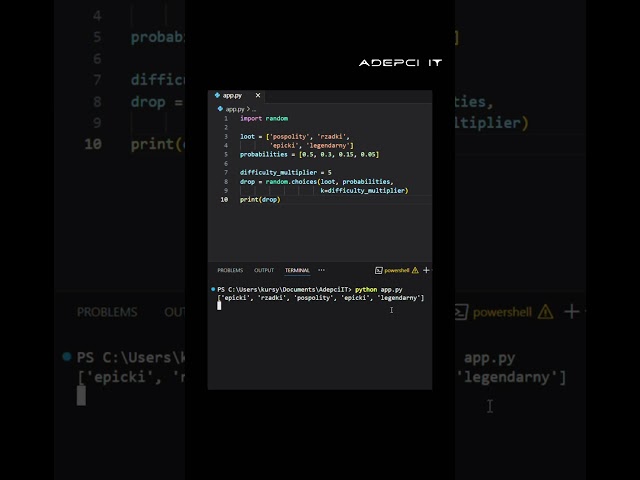Open the more panel views ellipsis next to TERMINAL
This screenshot has height=480, width=640.
[322, 270]
